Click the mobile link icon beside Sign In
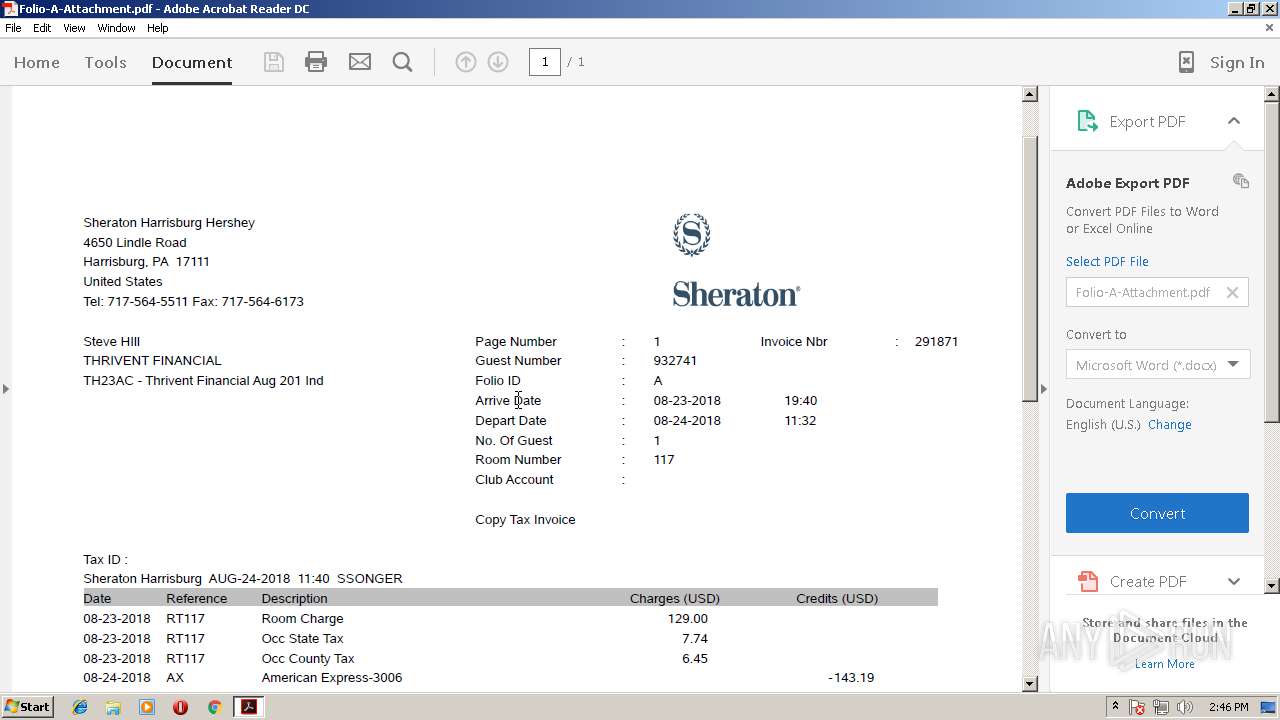The height and width of the screenshot is (720, 1280). coord(1186,62)
